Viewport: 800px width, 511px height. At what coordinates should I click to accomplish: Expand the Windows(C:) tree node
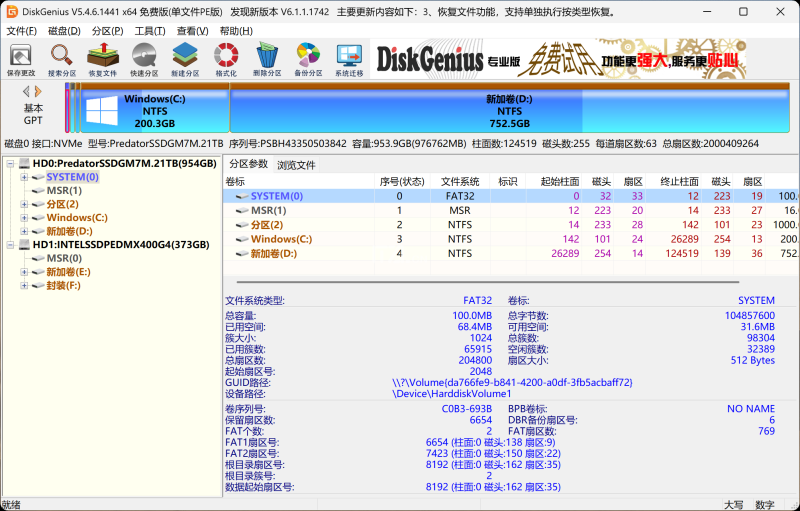[x=24, y=218]
